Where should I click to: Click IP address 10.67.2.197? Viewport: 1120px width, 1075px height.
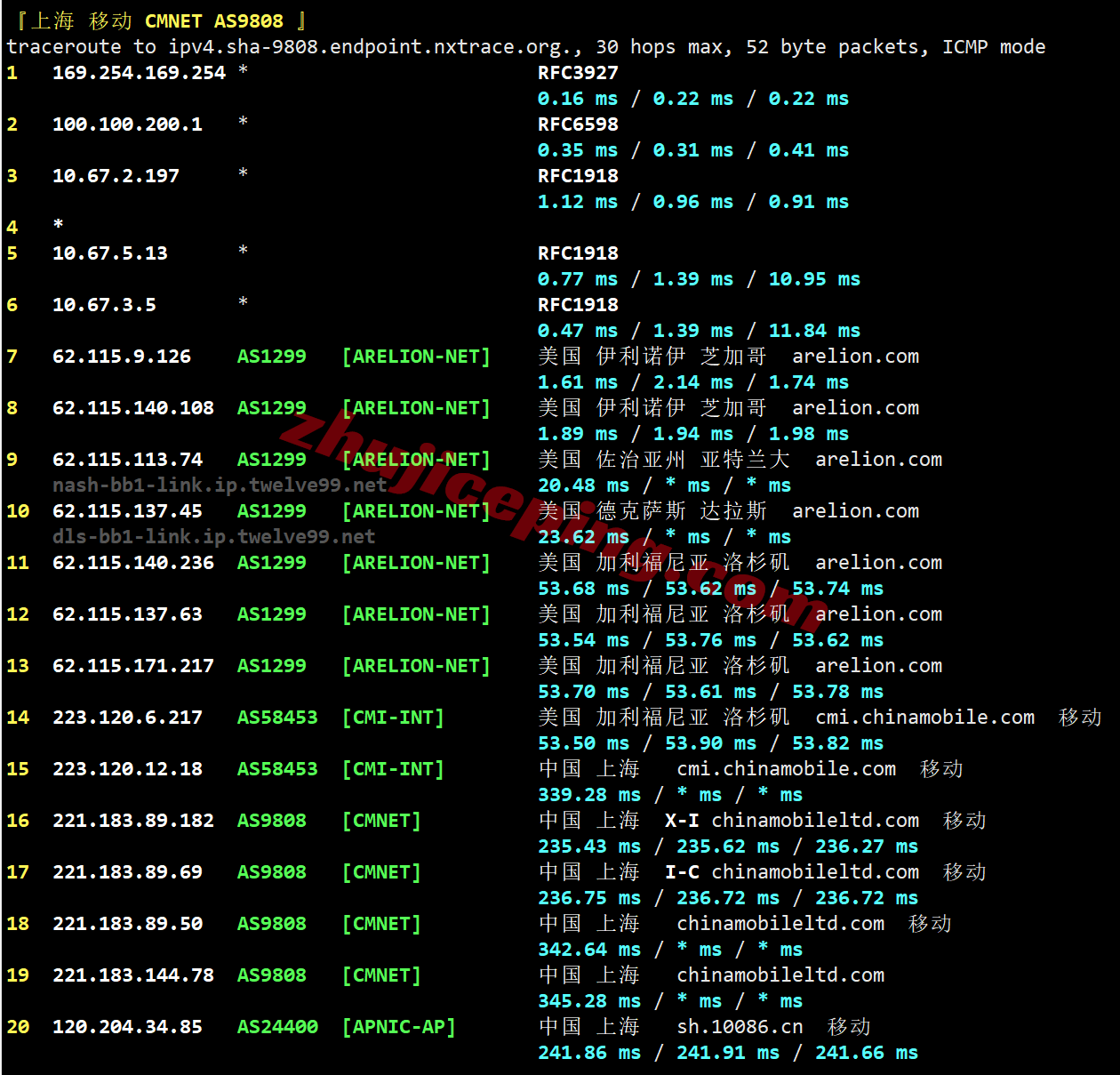coord(116,176)
